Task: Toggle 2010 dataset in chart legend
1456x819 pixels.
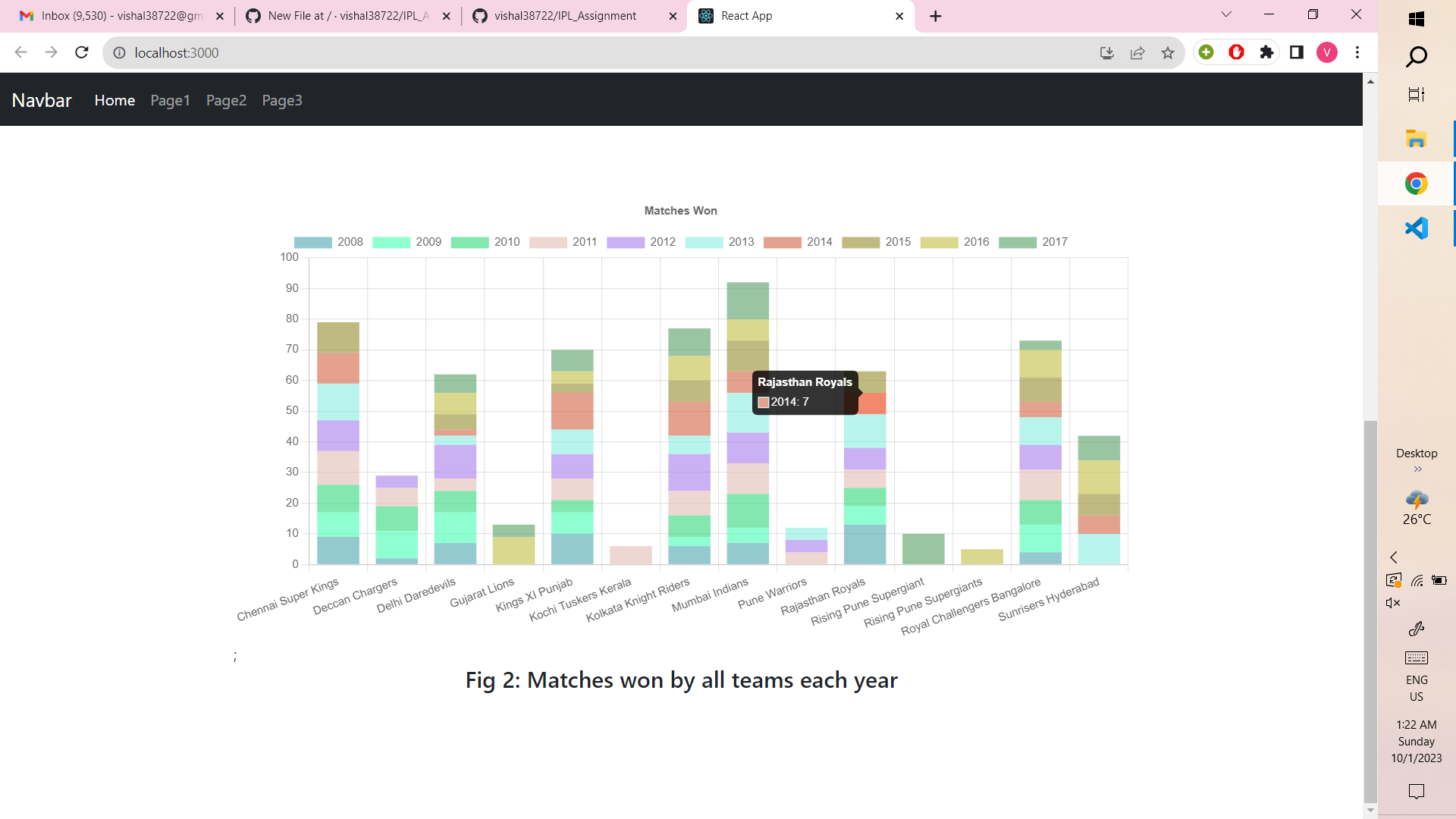Action: pyautogui.click(x=485, y=242)
